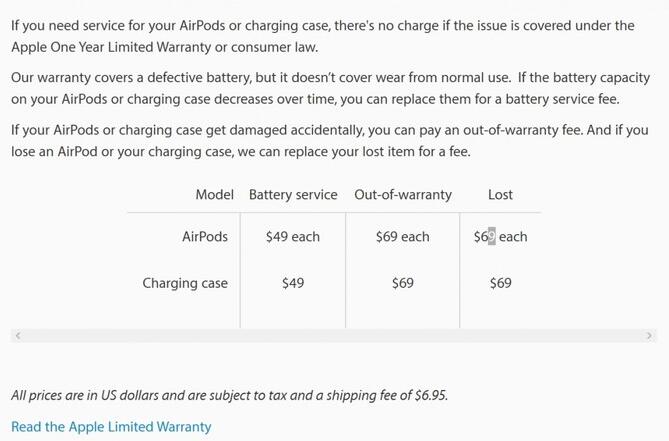Click the paragraph about Apple One Year Limited Warranty

[x=323, y=36]
